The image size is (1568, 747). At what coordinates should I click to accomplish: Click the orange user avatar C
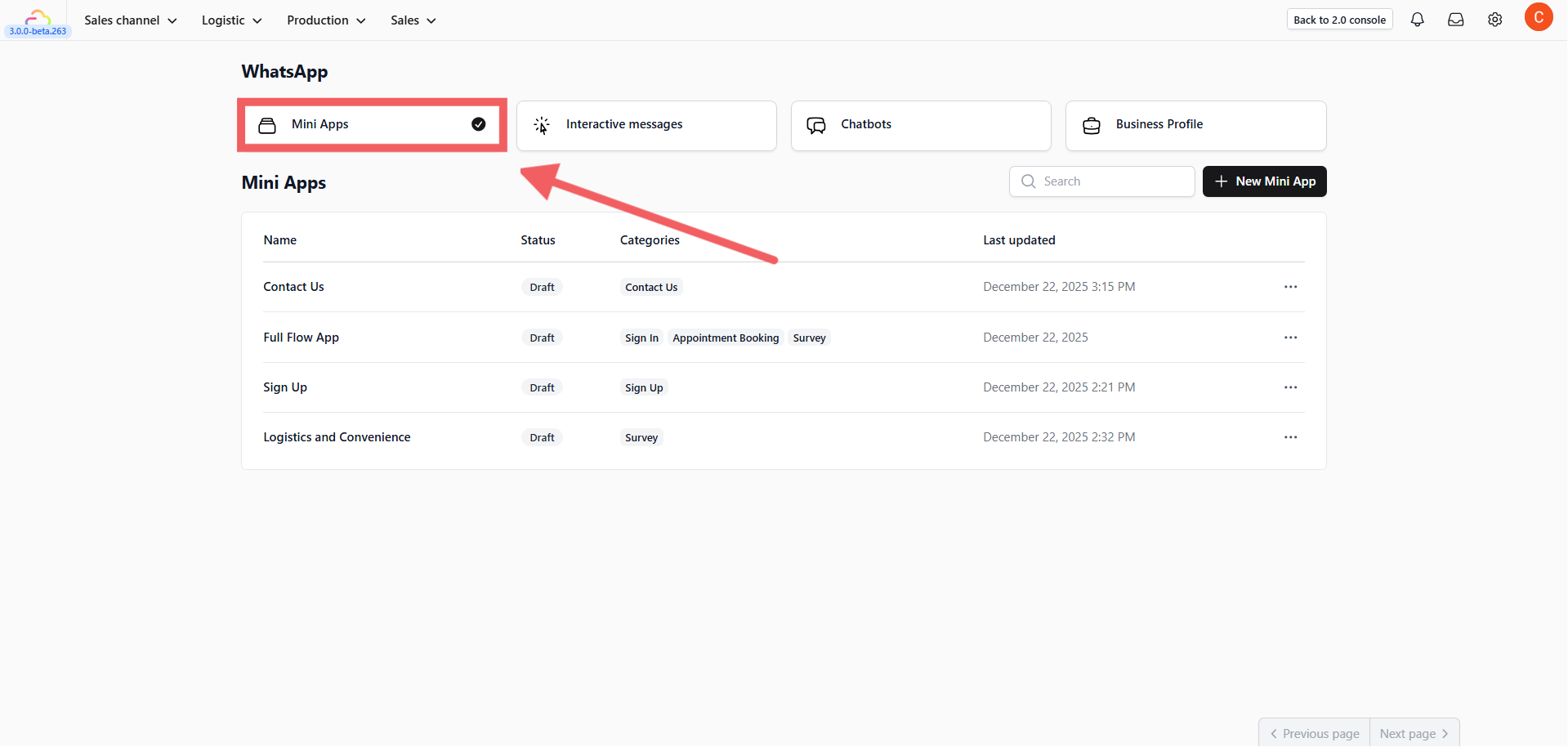click(1539, 17)
